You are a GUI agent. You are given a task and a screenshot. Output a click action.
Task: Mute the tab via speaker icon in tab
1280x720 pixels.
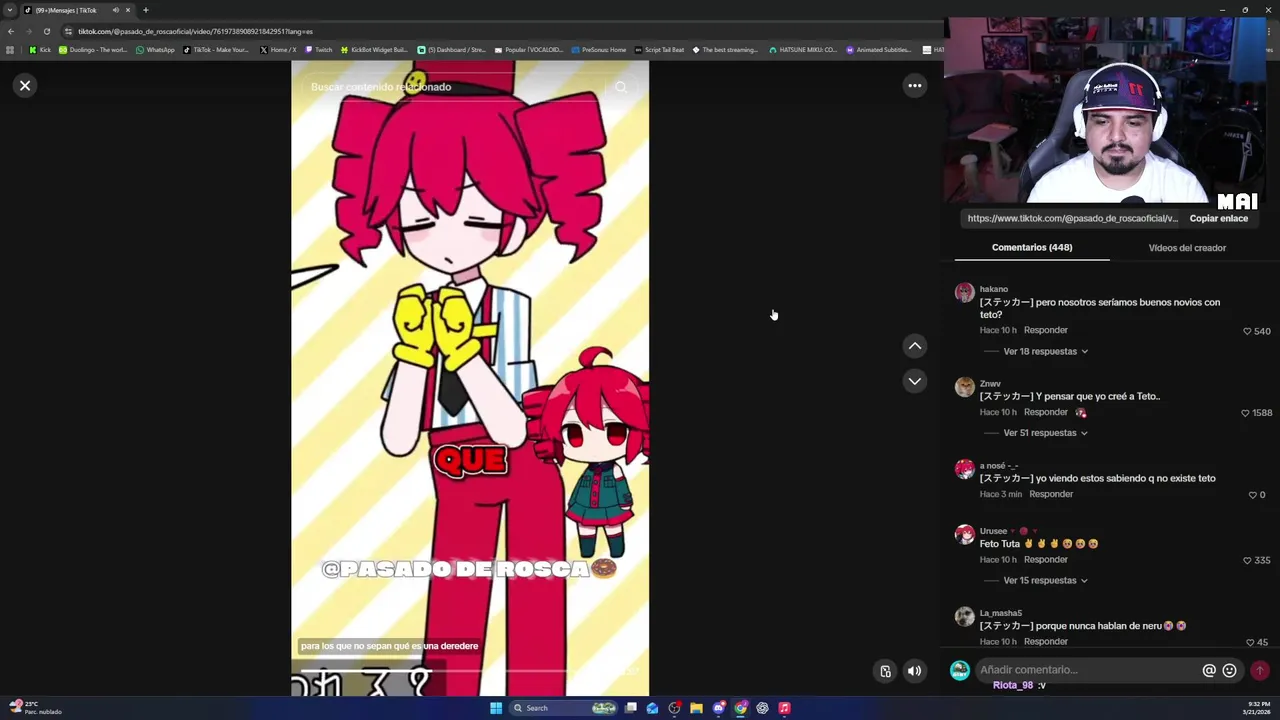116,10
